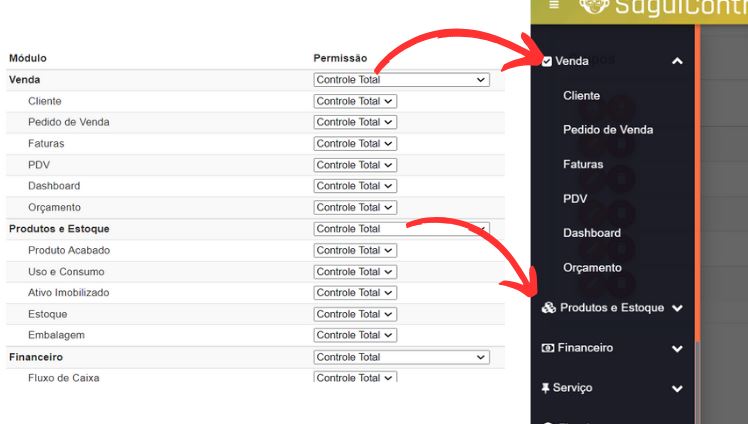Click the Produtos e Estoque boxes icon
The width and height of the screenshot is (748, 424).
point(548,308)
